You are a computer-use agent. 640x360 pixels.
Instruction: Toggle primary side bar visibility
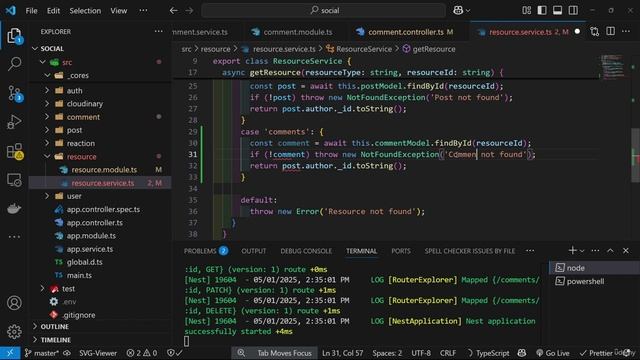tap(542, 11)
